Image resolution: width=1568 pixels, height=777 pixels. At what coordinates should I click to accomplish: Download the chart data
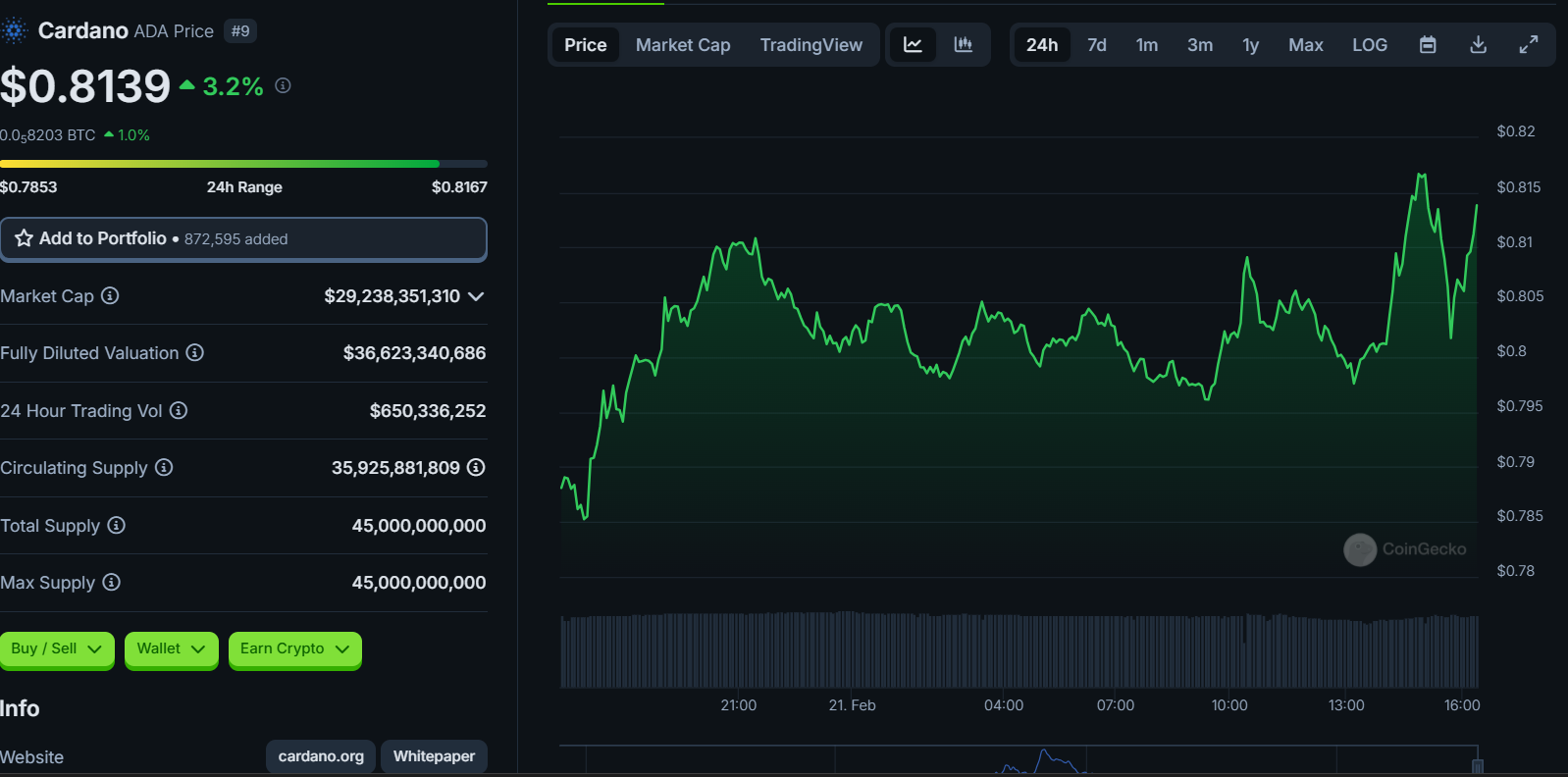[1479, 44]
